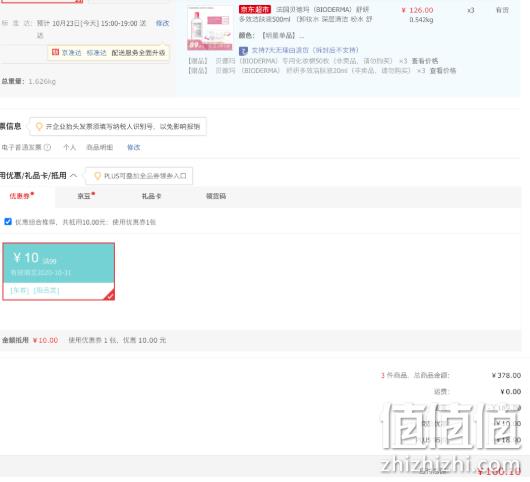Collapse the coupon/gift card section chevron
Screen dimensions: 530x482
(73, 175)
